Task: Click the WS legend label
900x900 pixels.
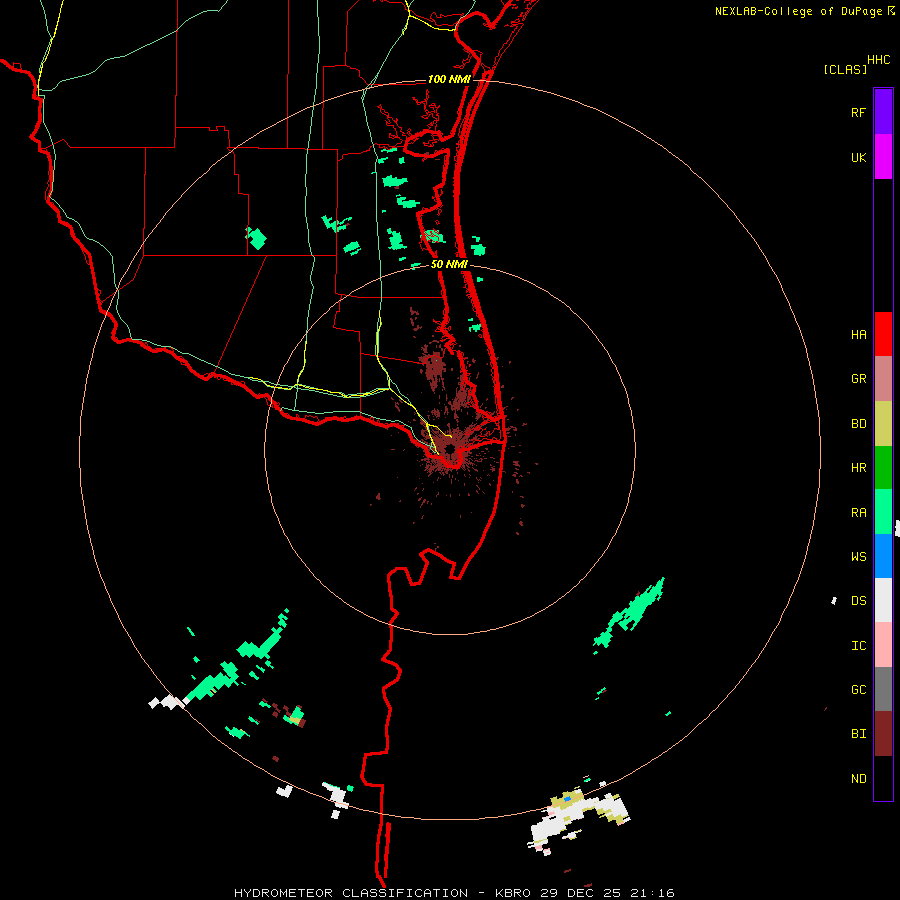Action: [x=858, y=557]
